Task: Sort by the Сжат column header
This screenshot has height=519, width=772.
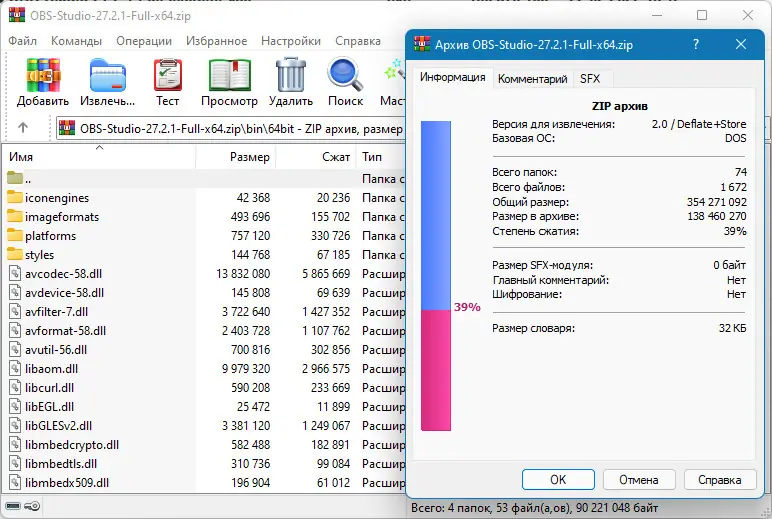Action: tap(316, 157)
